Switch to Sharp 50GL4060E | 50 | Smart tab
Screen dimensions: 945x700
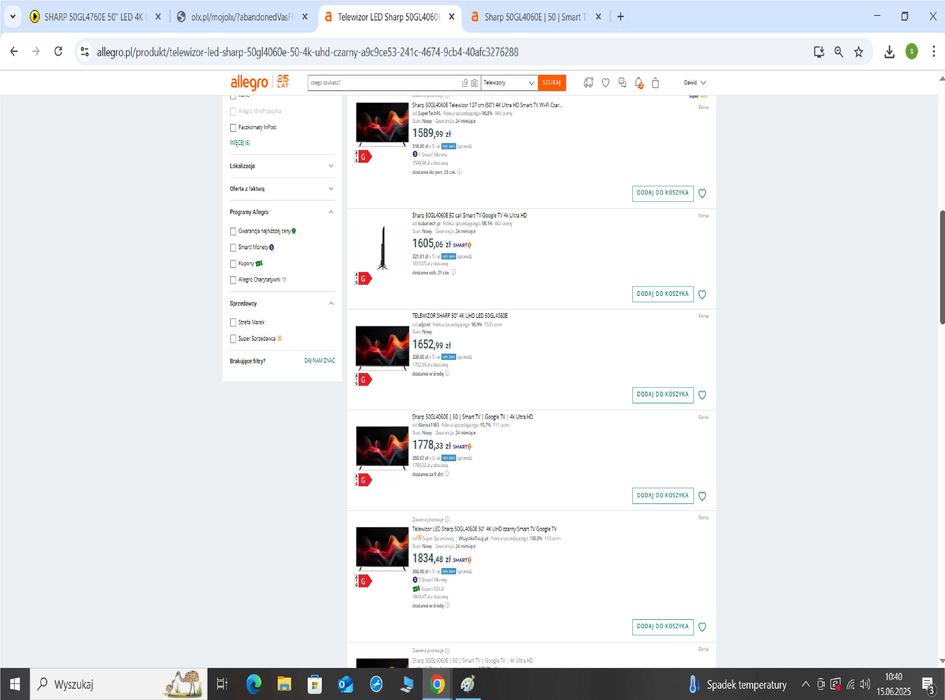point(535,17)
